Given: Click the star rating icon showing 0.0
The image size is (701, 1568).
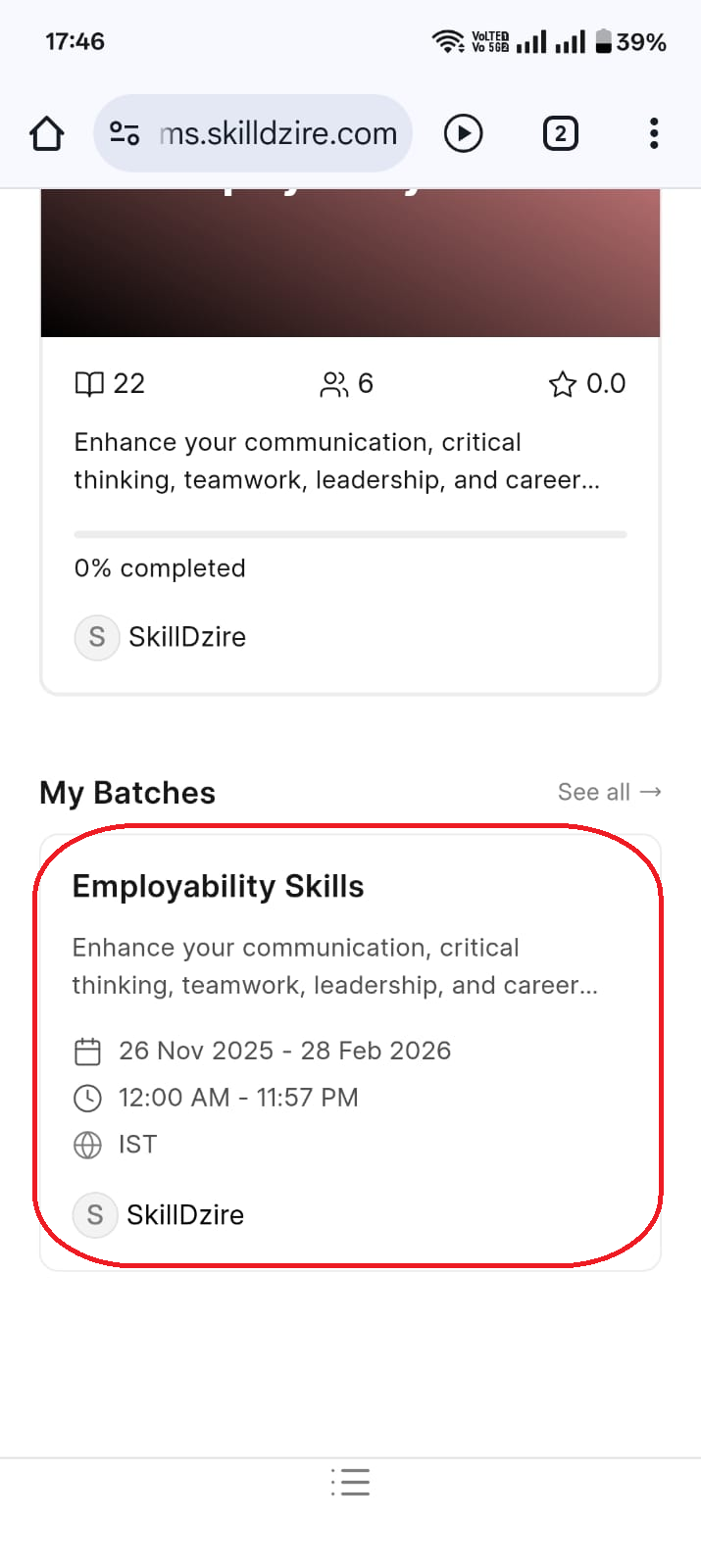Looking at the screenshot, I should click(562, 384).
